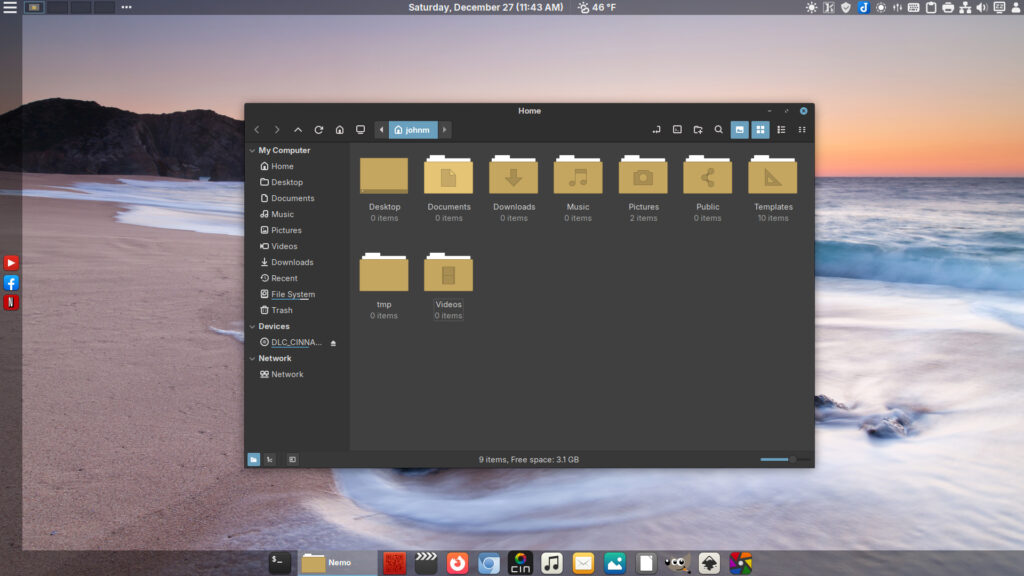Image resolution: width=1024 pixels, height=576 pixels.
Task: Switch to list view
Action: click(x=781, y=130)
